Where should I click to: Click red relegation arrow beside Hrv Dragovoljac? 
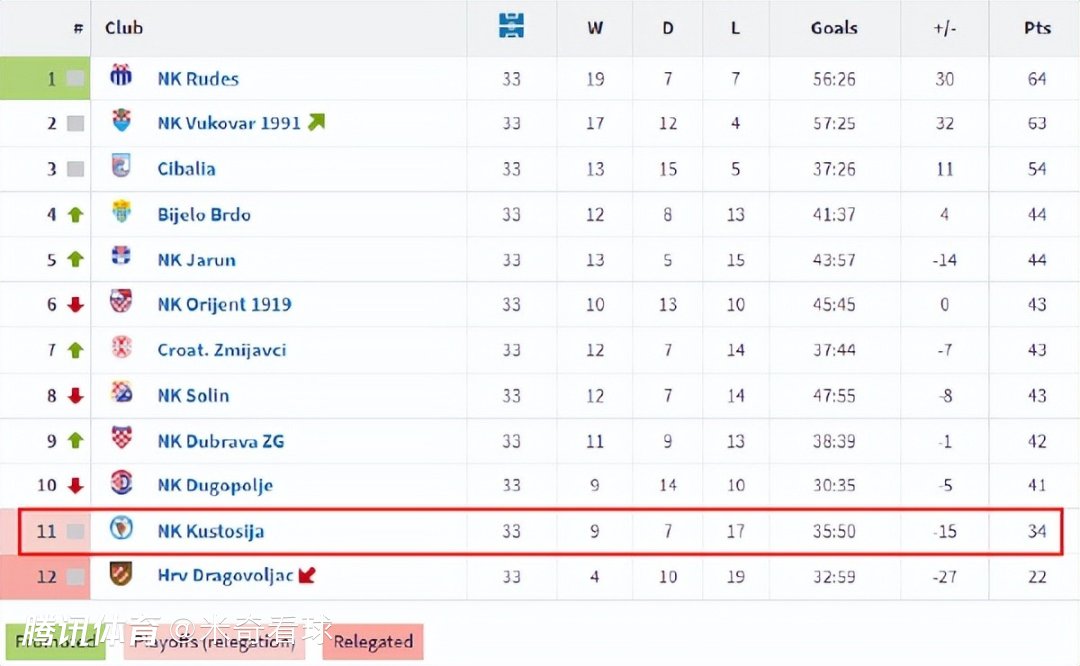pos(307,575)
